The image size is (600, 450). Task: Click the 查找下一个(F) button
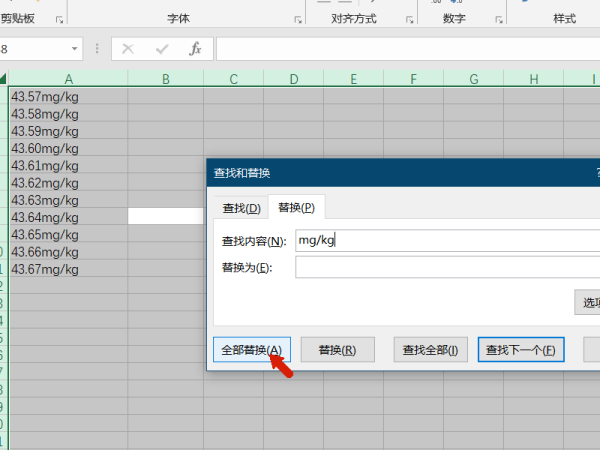[x=520, y=350]
